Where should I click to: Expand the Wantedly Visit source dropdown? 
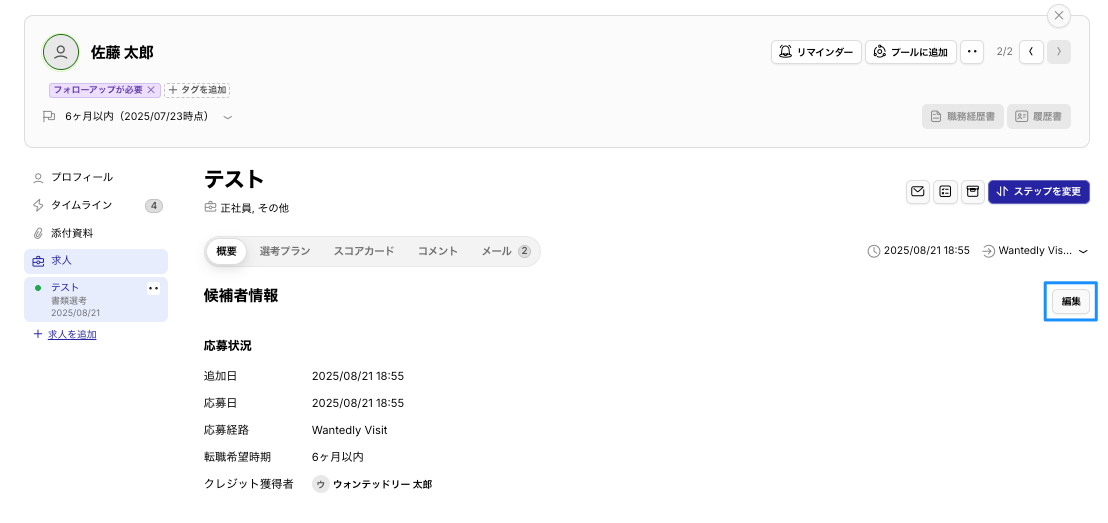[x=1083, y=251]
